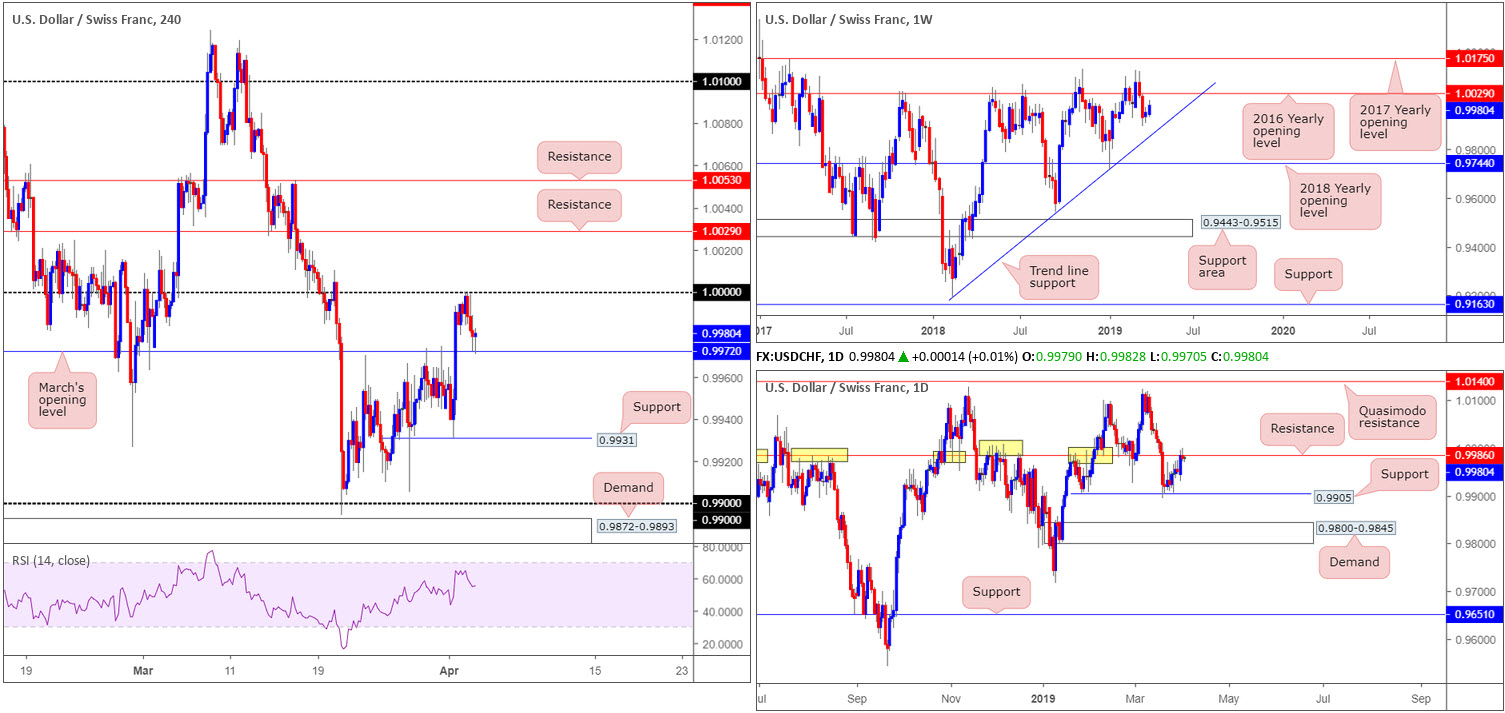
Task: Select the Demand callout on the 240 chart
Action: (x=626, y=488)
